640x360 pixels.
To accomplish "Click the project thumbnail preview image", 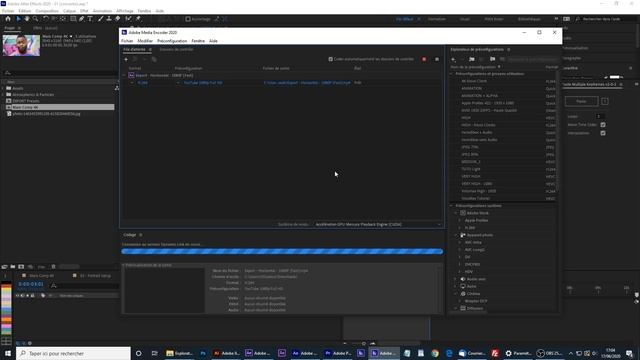I will coord(21,45).
